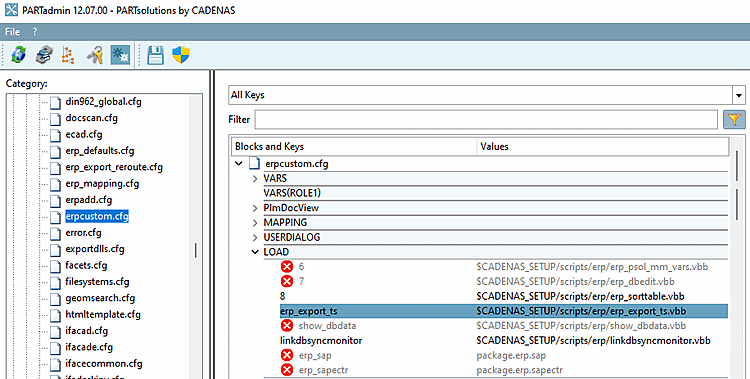Screen dimensions: 750x379
Task: Open the question mark help menu
Action: 34,32
